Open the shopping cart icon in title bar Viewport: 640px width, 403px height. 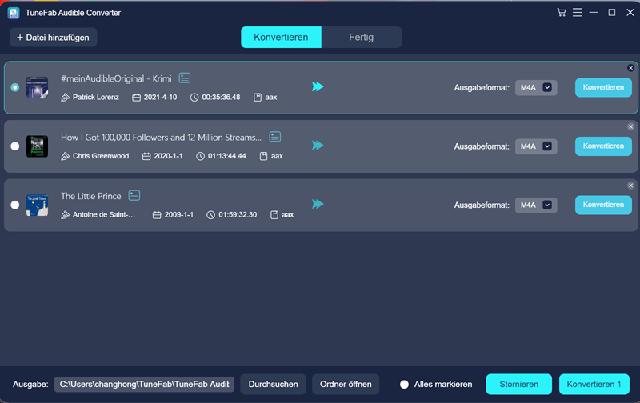point(560,12)
